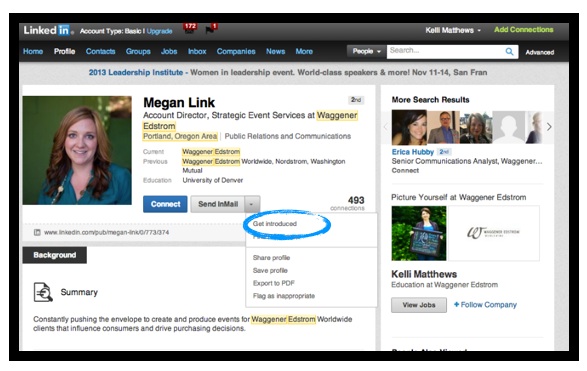Open the Jobs menu
Screen dimensions: 587x371
tap(169, 51)
